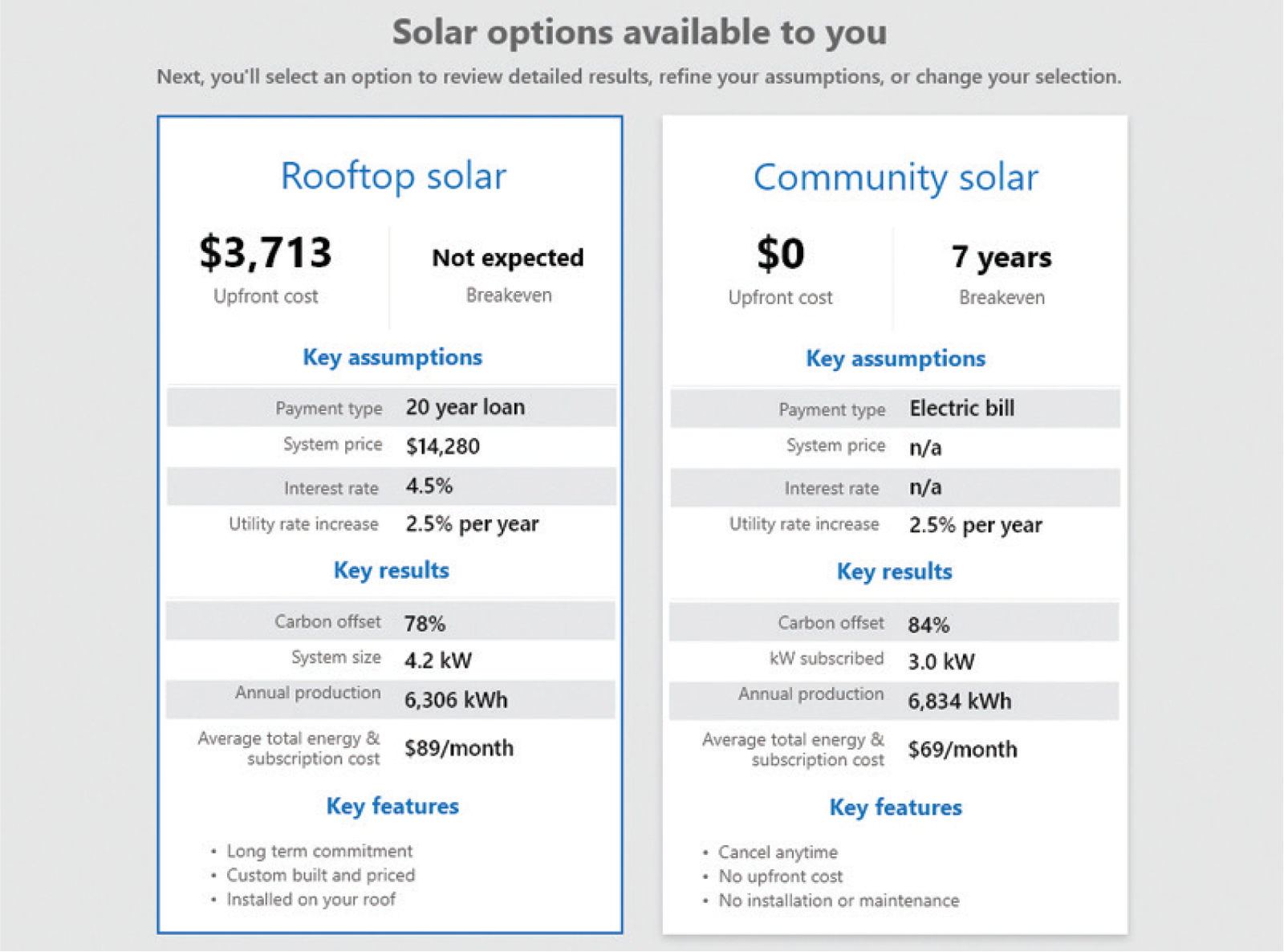The image size is (1284, 952).
Task: Select the 6,306 kWh annual production row
Action: point(391,699)
